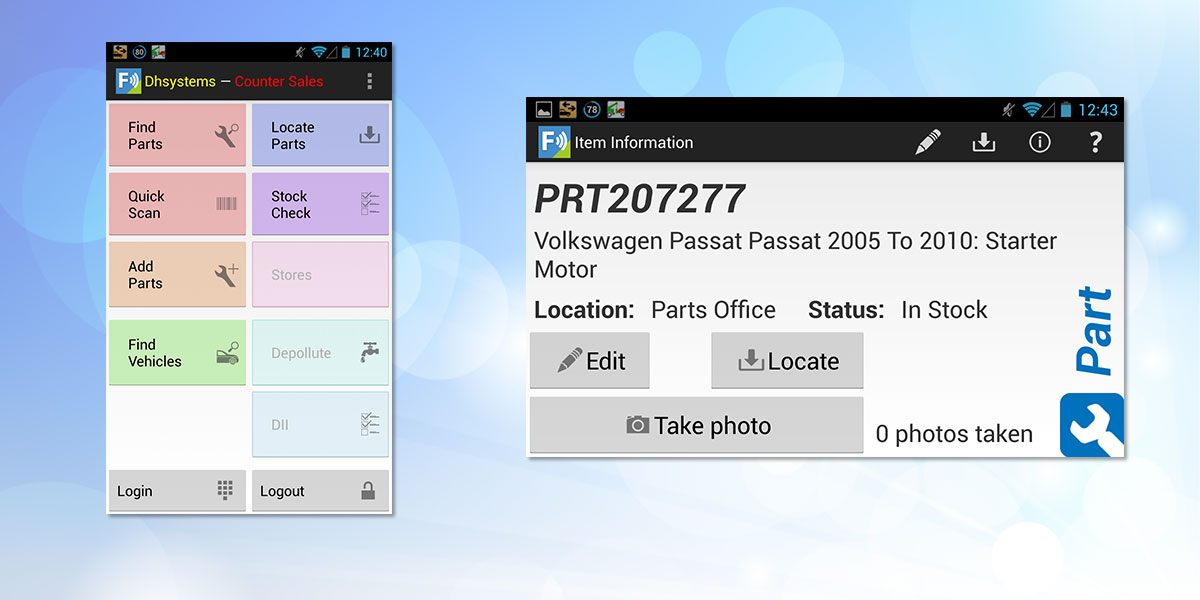Click the 12:43 clock in the status bar
This screenshot has width=1200, height=600.
[x=1097, y=109]
